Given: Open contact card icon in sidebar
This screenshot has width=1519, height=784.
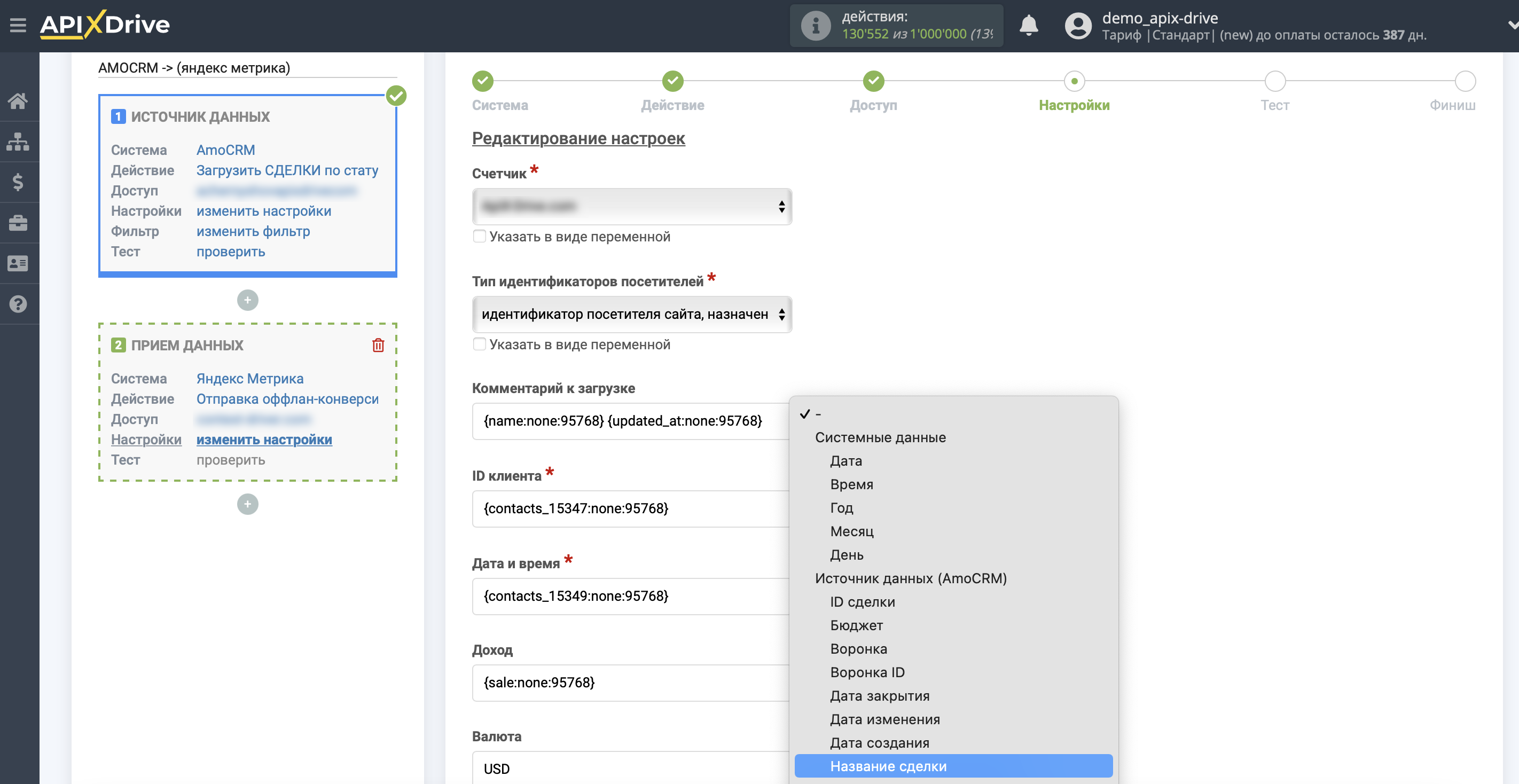Looking at the screenshot, I should point(18,263).
